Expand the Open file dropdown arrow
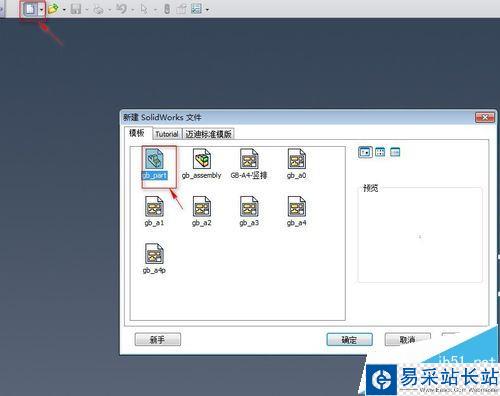The height and width of the screenshot is (396, 500). click(x=64, y=10)
